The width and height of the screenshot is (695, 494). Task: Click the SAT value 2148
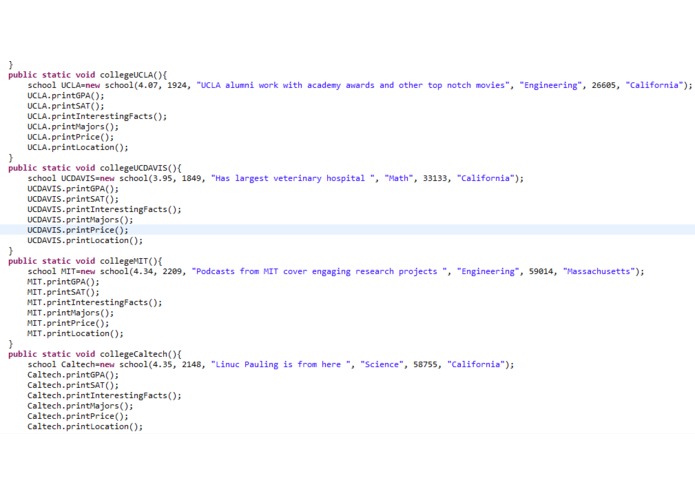[x=191, y=364]
